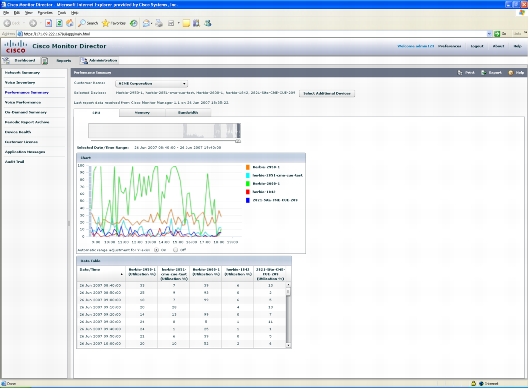Screen dimensions: 530x389
Task: Open the Customer Name dropdown
Action: point(151,83)
